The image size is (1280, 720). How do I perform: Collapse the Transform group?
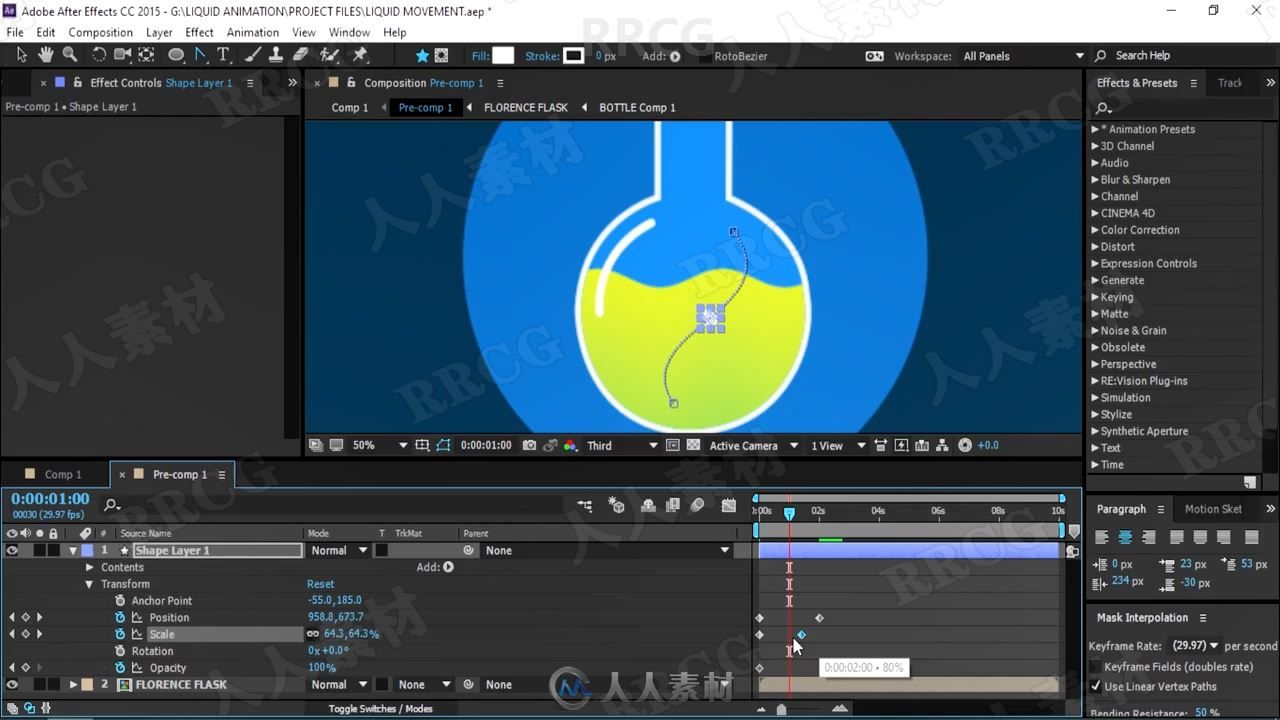[x=90, y=584]
